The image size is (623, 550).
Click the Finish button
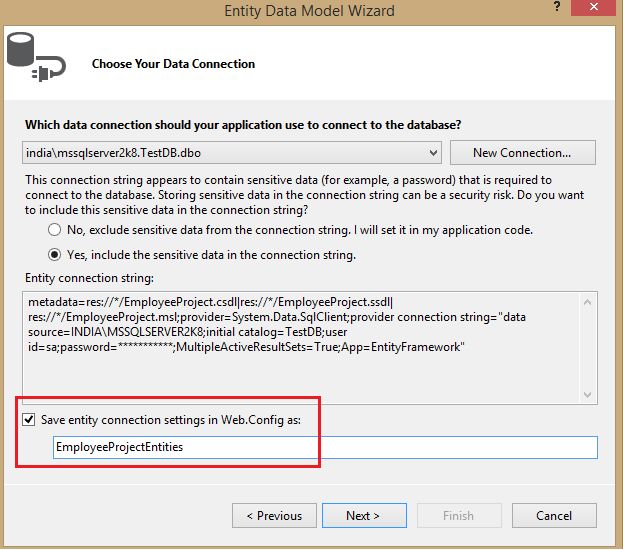pyautogui.click(x=458, y=516)
